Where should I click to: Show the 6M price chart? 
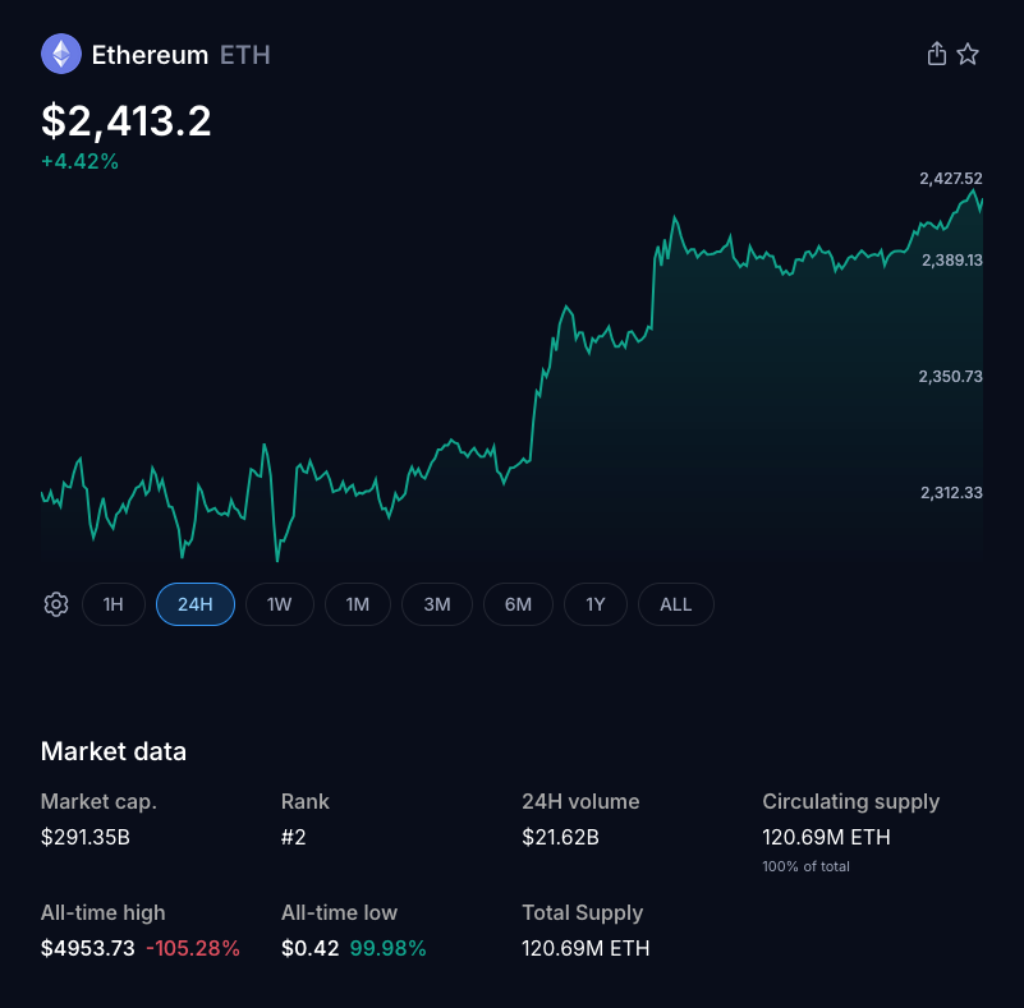pyautogui.click(x=517, y=604)
